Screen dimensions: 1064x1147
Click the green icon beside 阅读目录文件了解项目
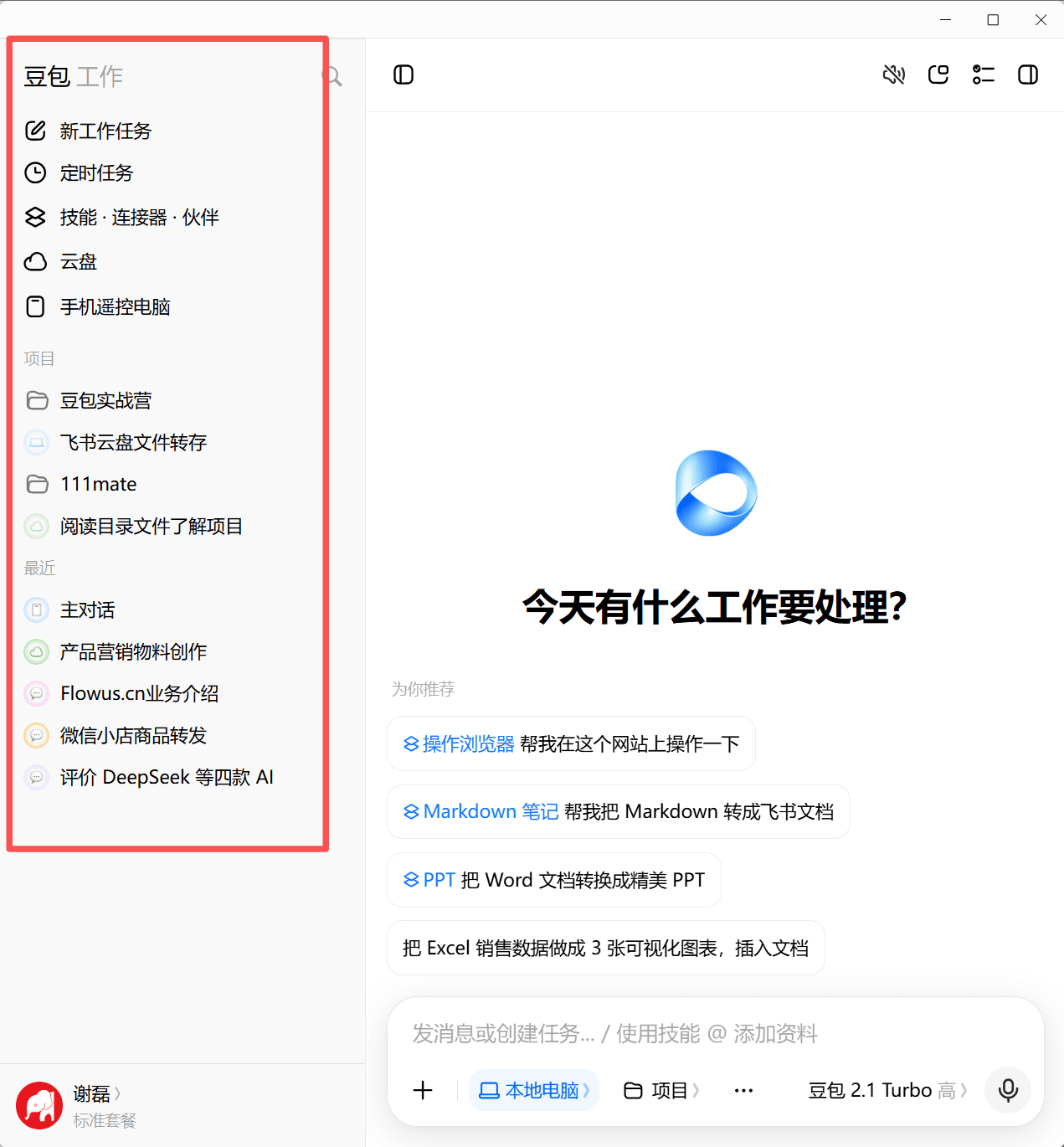(x=36, y=527)
